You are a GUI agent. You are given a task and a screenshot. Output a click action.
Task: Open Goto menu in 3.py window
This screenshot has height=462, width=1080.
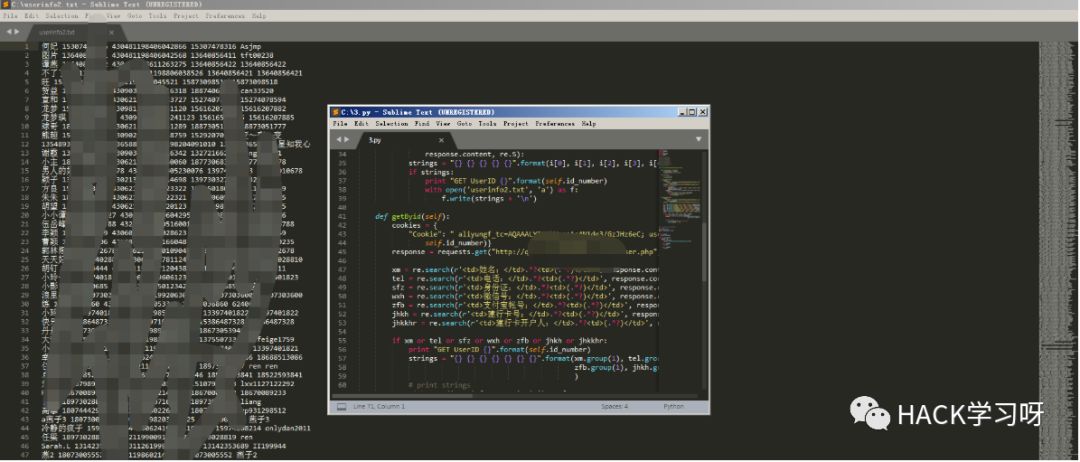pyautogui.click(x=464, y=124)
